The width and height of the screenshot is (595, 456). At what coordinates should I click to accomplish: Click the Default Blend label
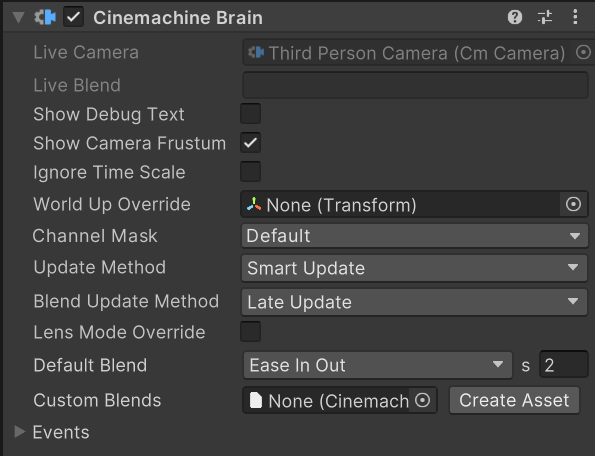pyautogui.click(x=90, y=365)
